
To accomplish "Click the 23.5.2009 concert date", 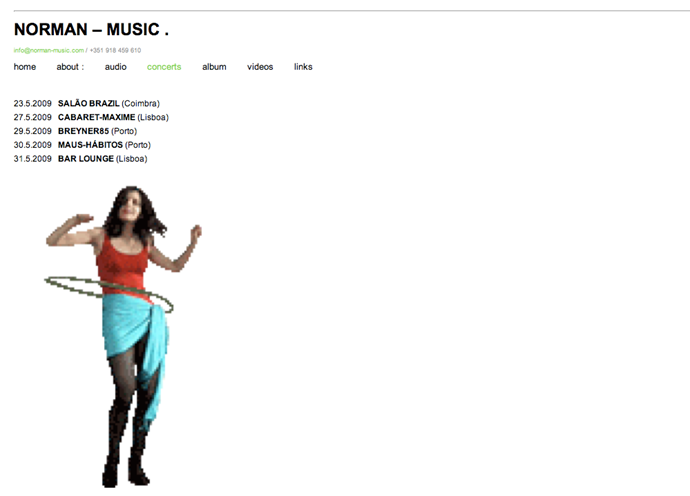I will pyautogui.click(x=33, y=103).
